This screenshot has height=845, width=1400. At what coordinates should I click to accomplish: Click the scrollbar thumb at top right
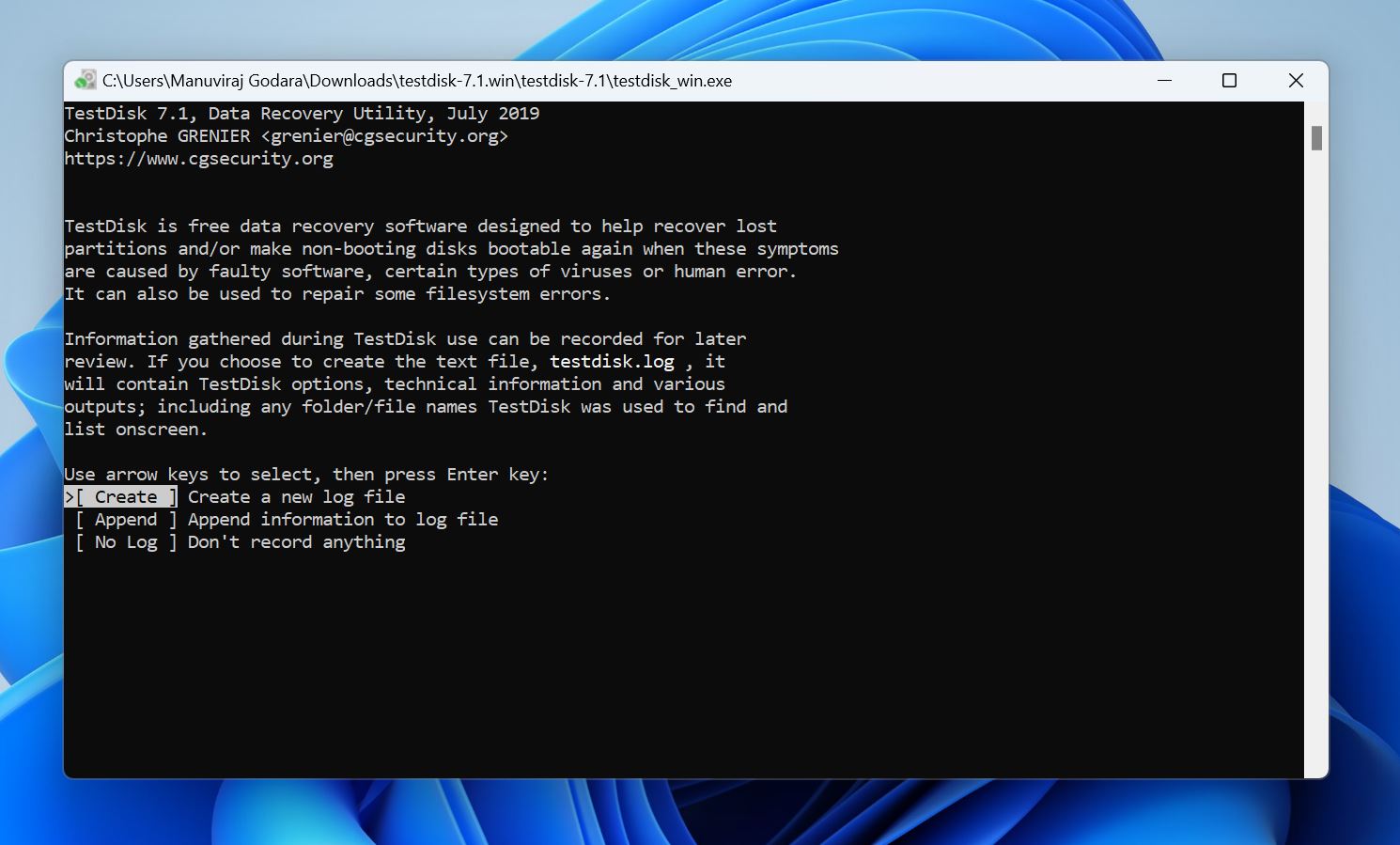pos(1315,136)
